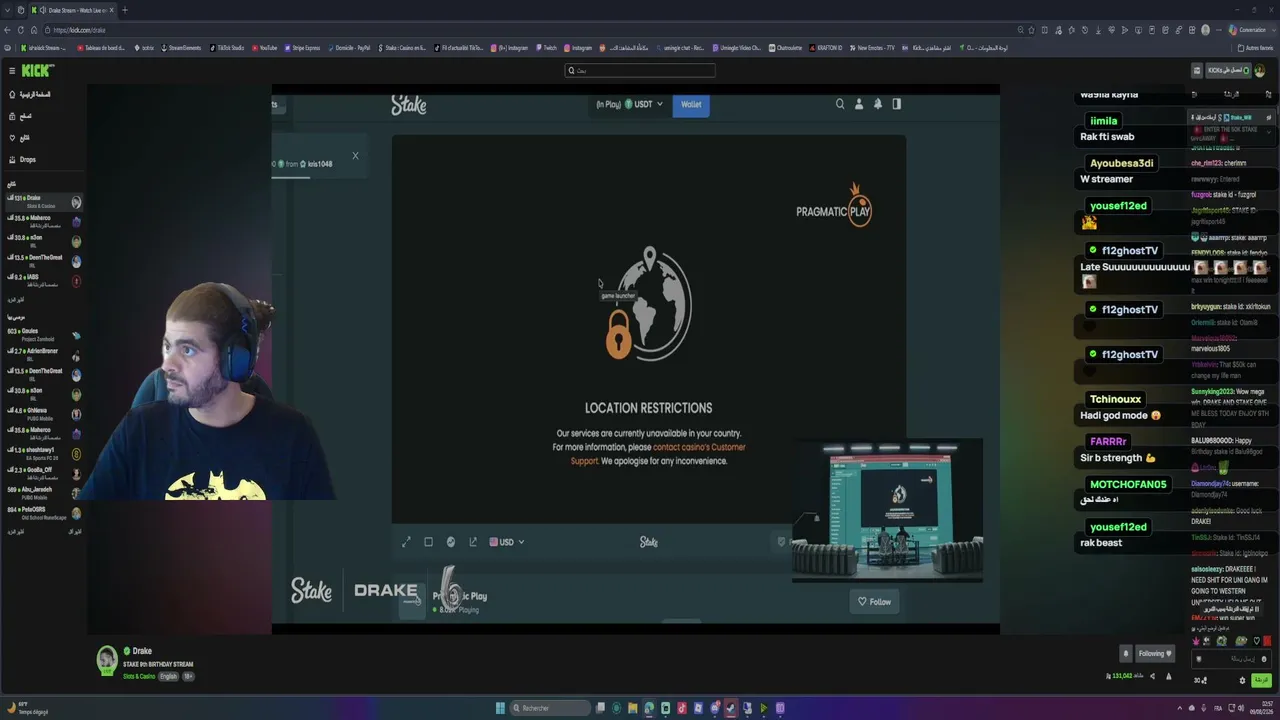The height and width of the screenshot is (720, 1280).
Task: Open the Autres favoris bookmarks folder
Action: pyautogui.click(x=1255, y=48)
